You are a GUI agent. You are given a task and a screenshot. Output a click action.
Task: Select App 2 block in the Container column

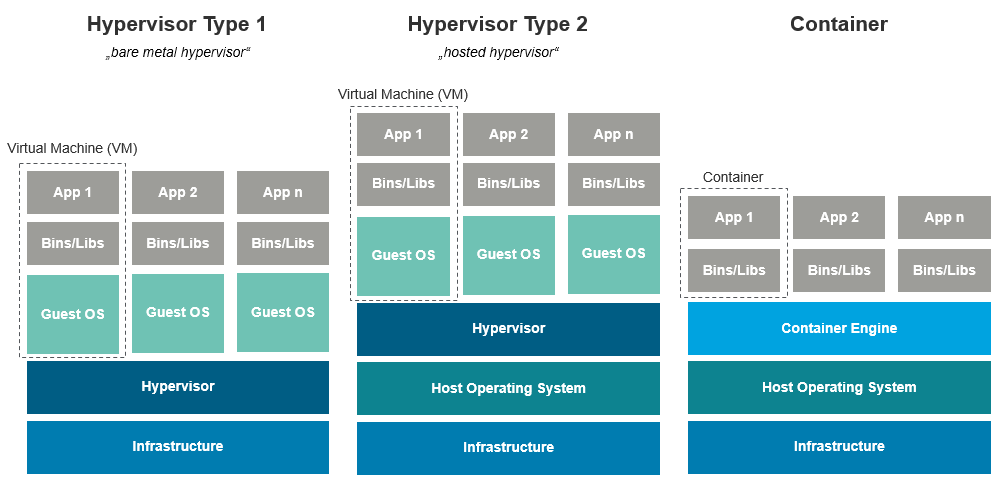(x=839, y=217)
